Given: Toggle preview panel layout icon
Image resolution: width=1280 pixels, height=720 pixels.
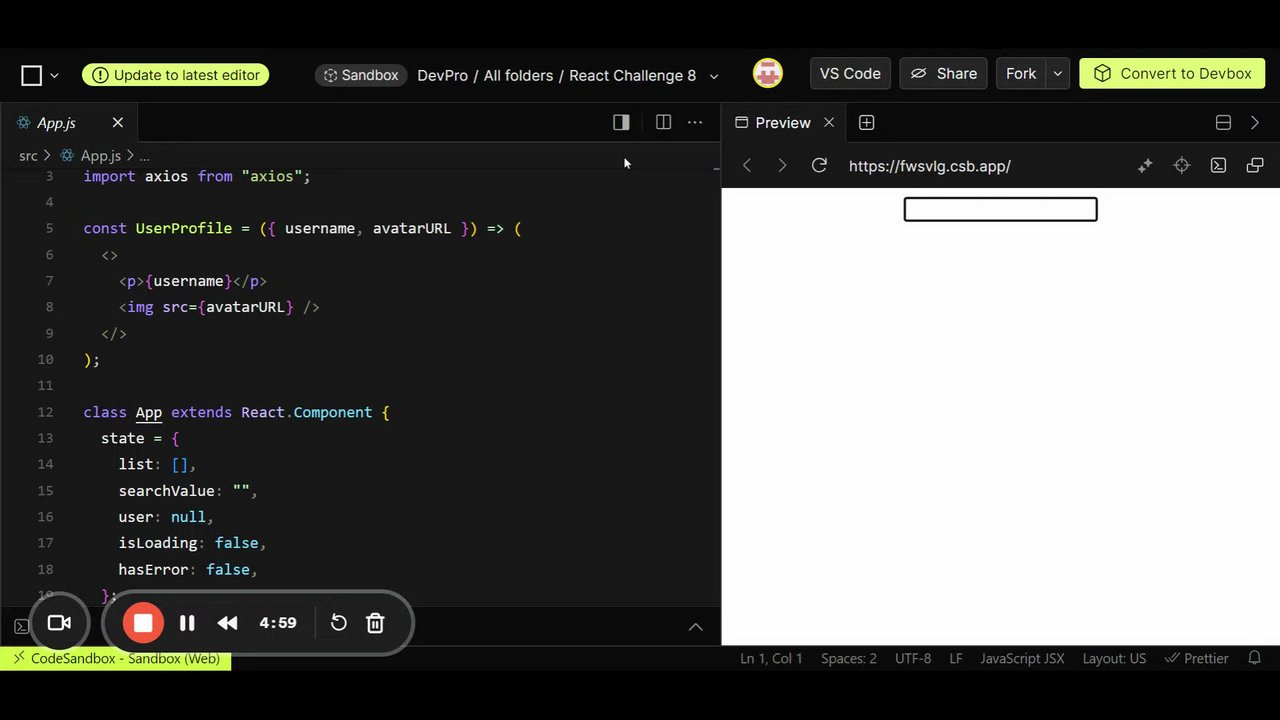Looking at the screenshot, I should coord(1223,122).
